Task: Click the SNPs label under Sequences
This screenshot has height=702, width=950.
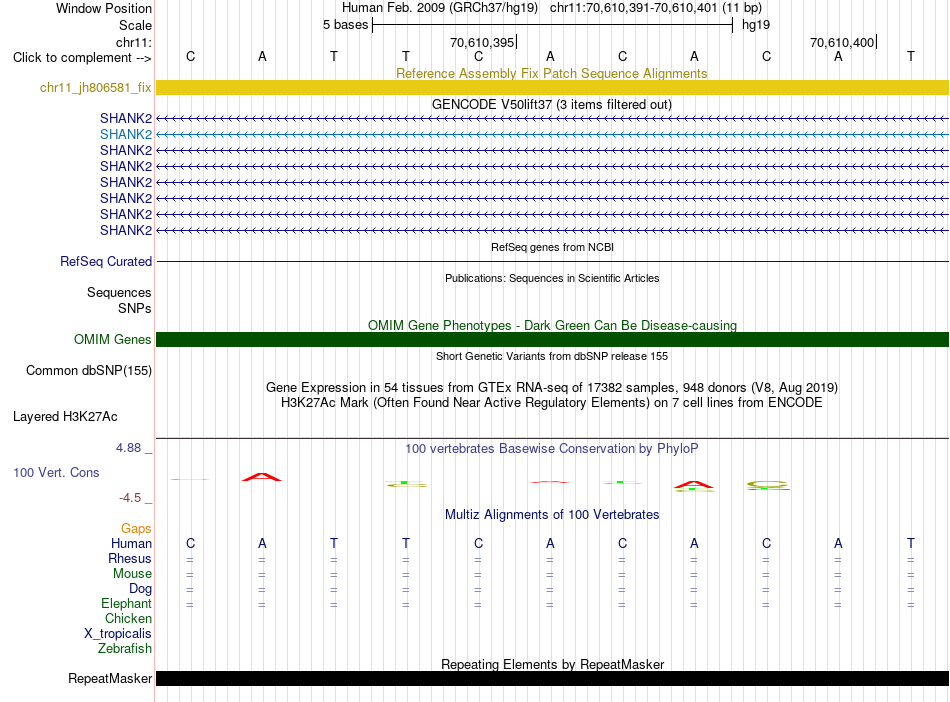Action: pos(135,308)
